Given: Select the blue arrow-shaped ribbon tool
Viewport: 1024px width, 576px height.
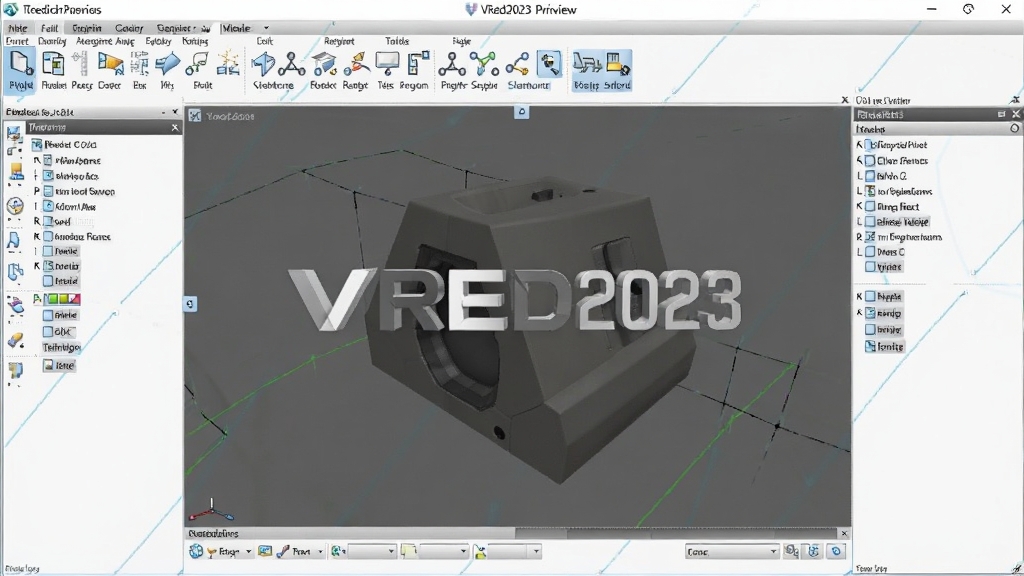Looking at the screenshot, I should click(x=167, y=64).
